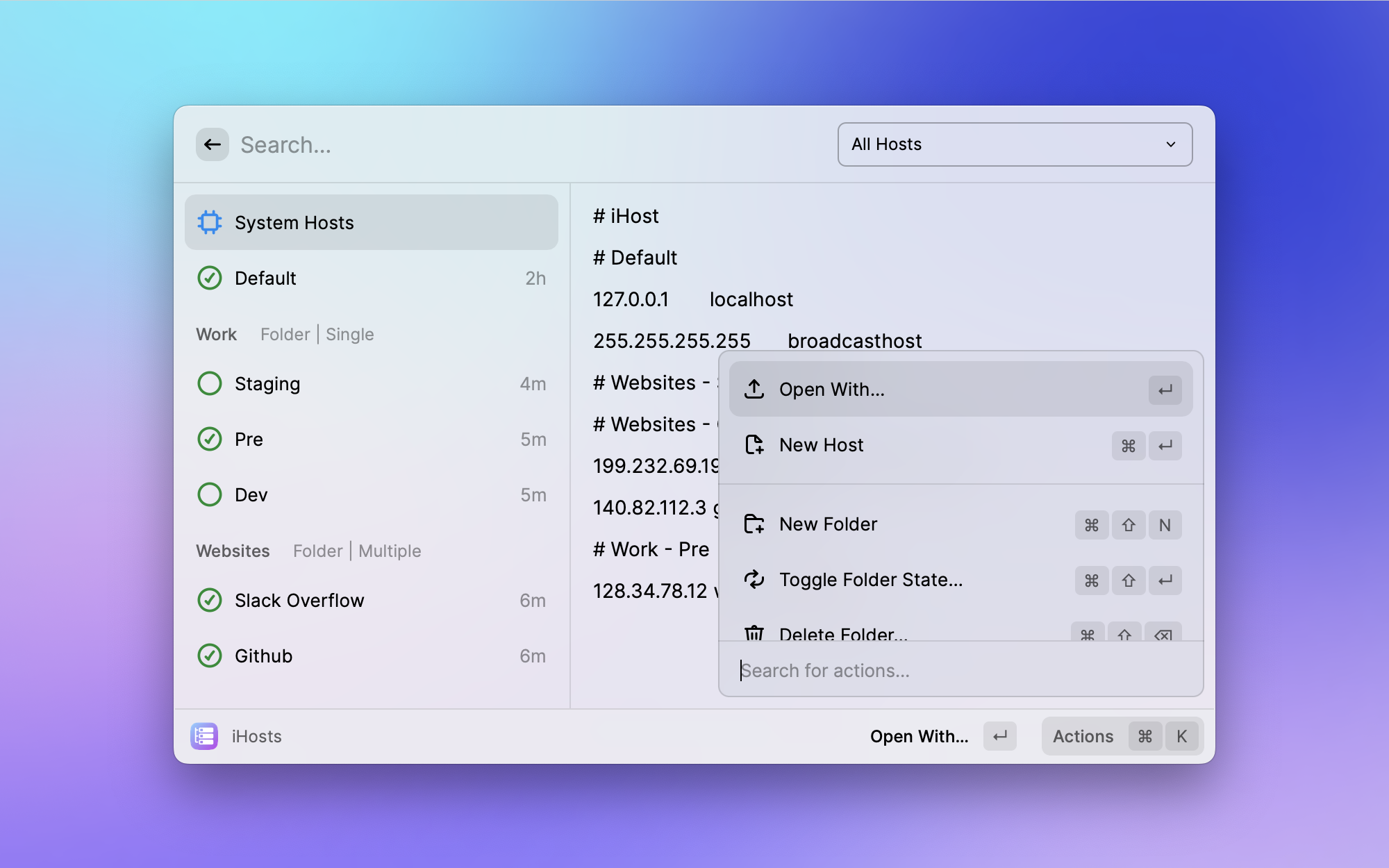
Task: Enable the Staging host circle
Action: tap(210, 383)
